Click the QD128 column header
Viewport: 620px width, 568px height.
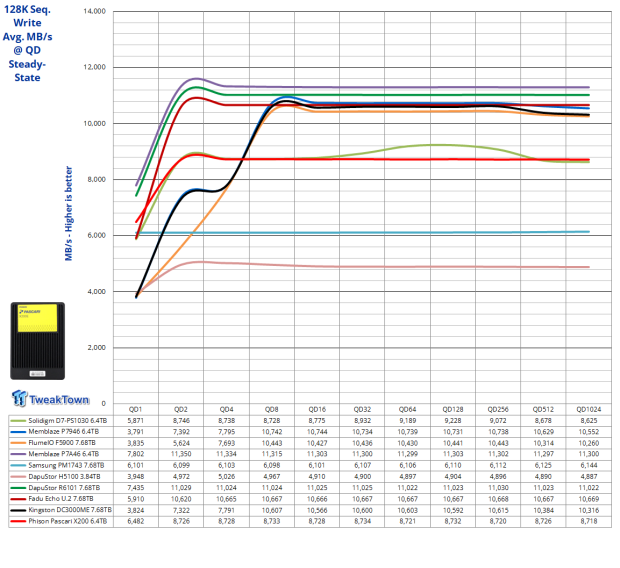point(453,409)
